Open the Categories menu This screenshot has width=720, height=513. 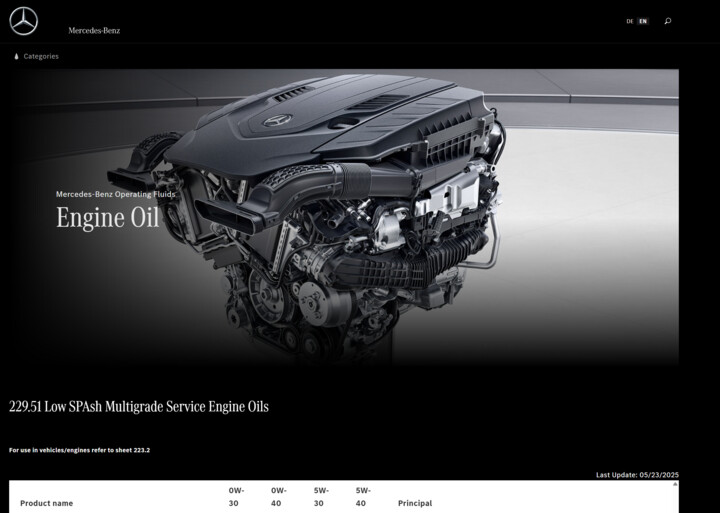coord(41,57)
